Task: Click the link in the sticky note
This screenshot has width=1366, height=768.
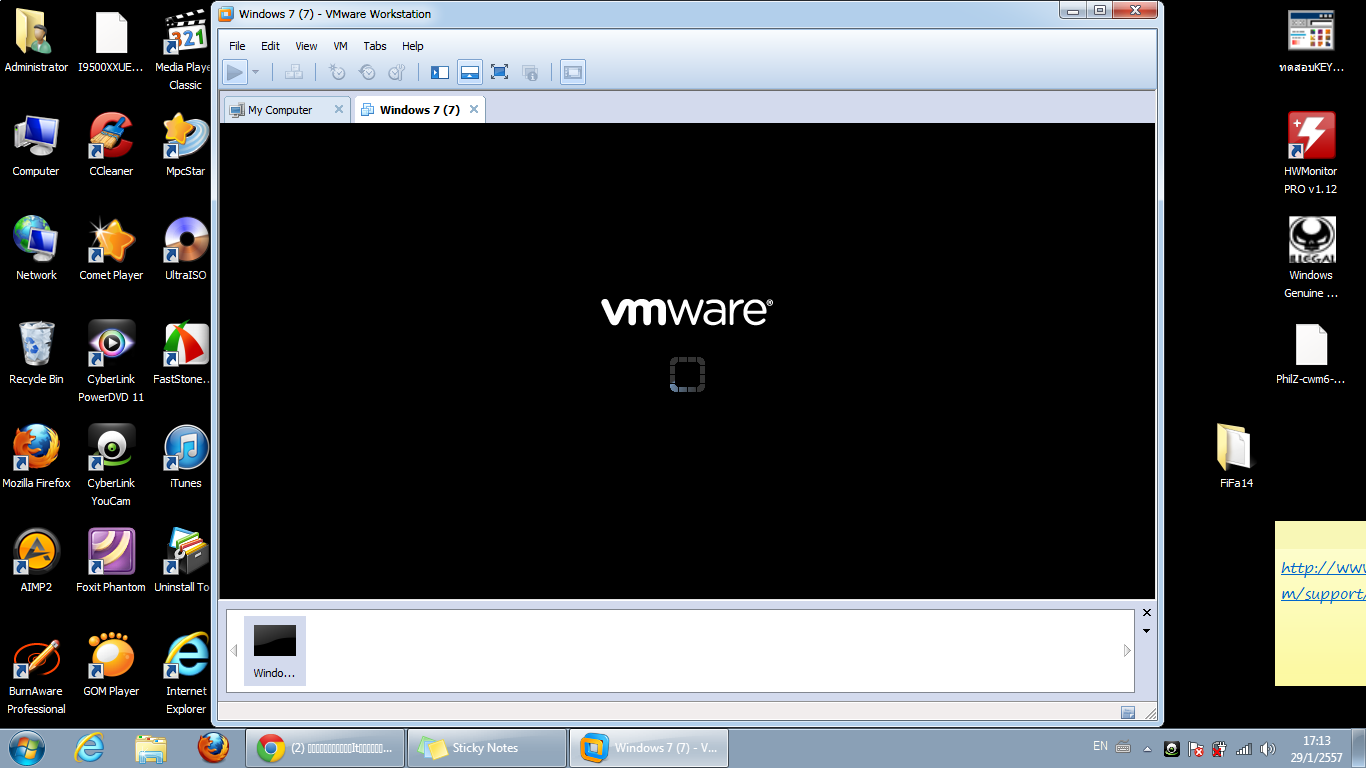Action: 1323,580
